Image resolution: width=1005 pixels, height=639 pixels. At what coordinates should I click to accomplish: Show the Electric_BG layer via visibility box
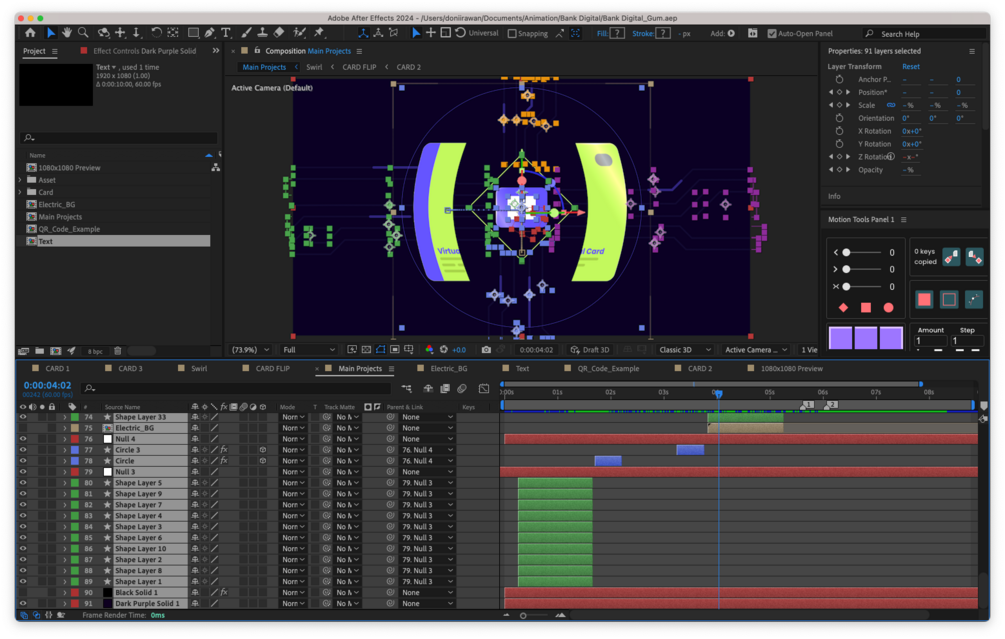click(x=23, y=428)
